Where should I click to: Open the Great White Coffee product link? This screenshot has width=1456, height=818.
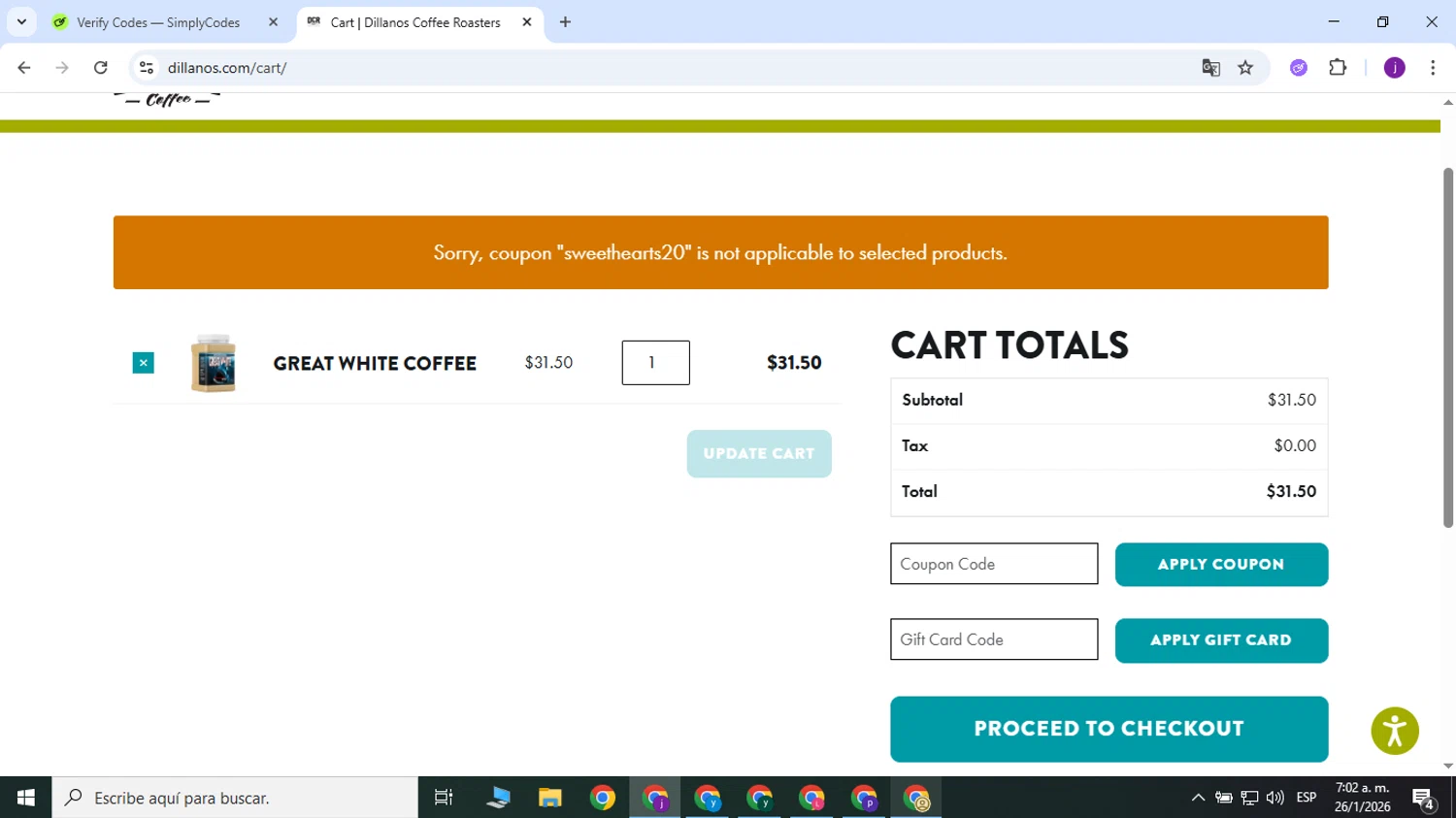(x=375, y=364)
